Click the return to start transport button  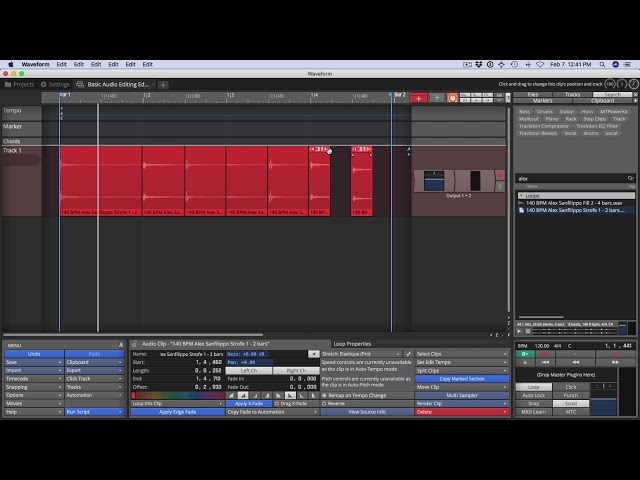pyautogui.click(x=545, y=362)
